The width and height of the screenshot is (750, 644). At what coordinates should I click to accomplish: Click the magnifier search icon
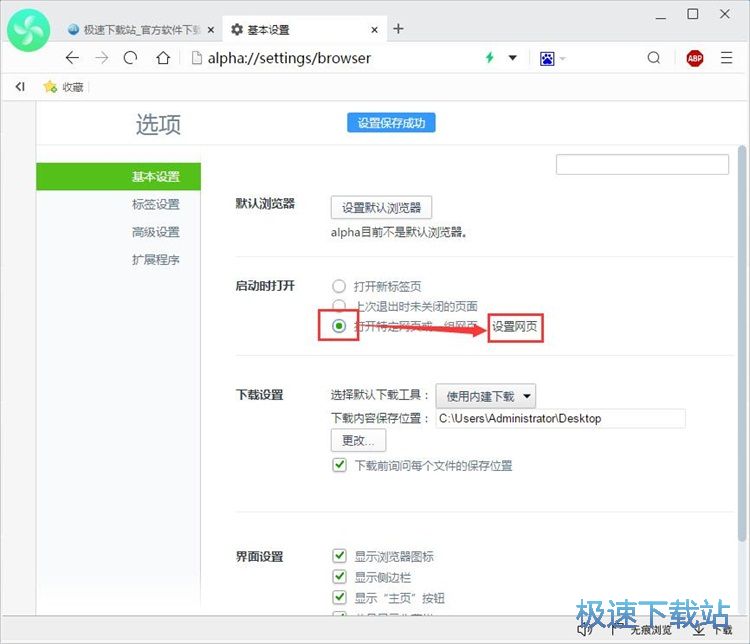[x=653, y=58]
